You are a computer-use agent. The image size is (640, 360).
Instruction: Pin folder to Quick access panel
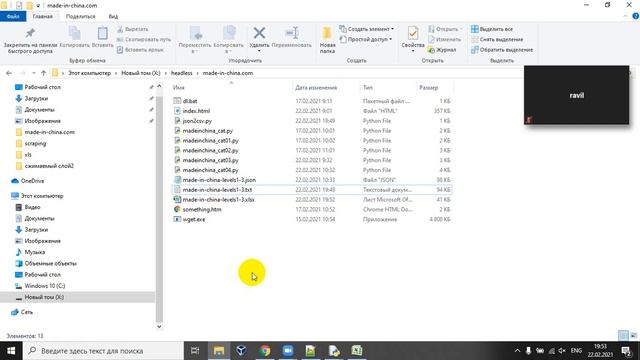point(30,40)
